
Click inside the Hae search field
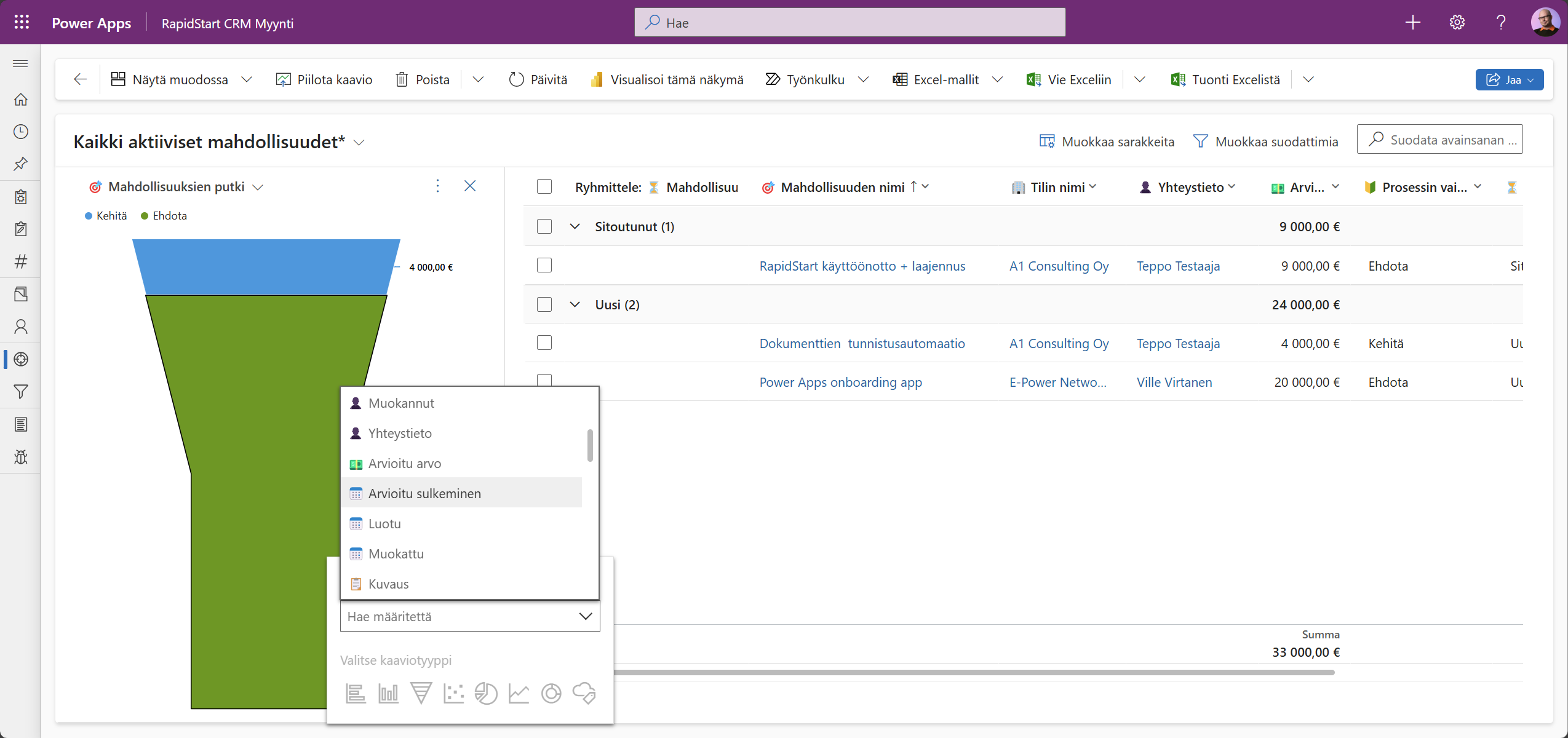[x=849, y=22]
